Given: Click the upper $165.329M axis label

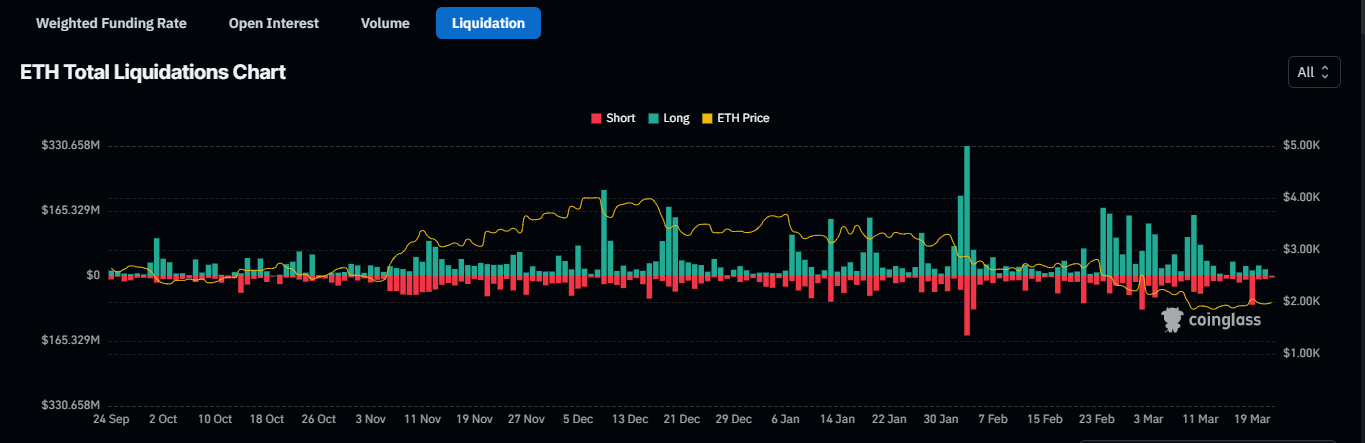Looking at the screenshot, I should click(71, 210).
